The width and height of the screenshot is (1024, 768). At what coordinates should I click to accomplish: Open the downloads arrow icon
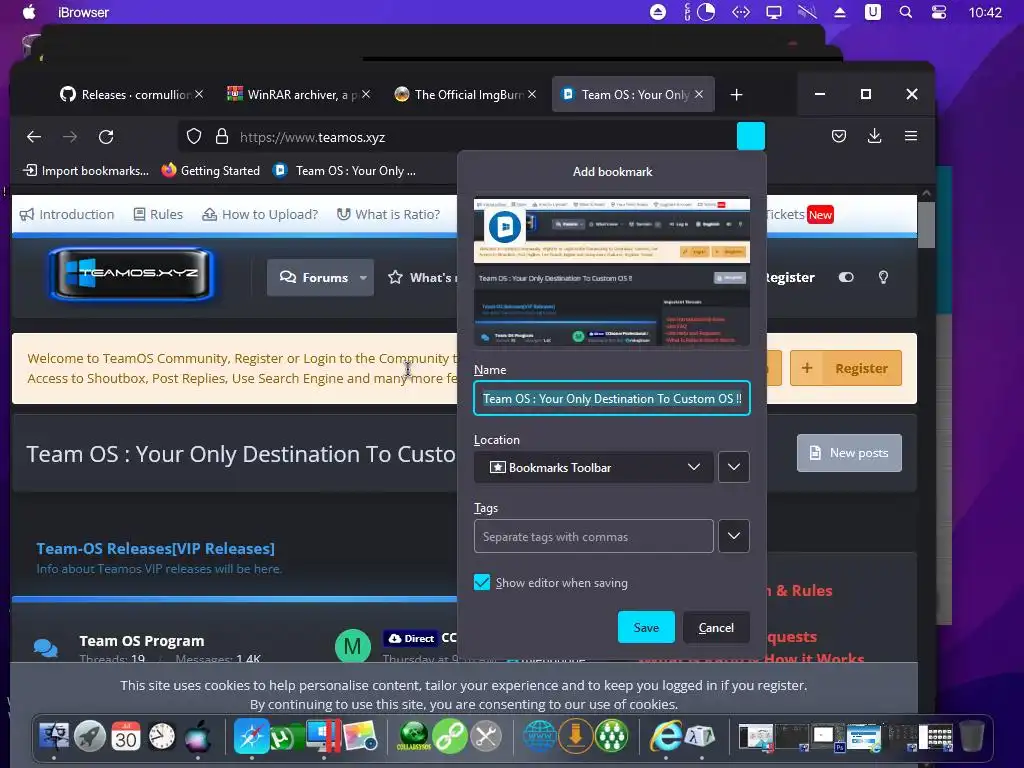click(874, 136)
